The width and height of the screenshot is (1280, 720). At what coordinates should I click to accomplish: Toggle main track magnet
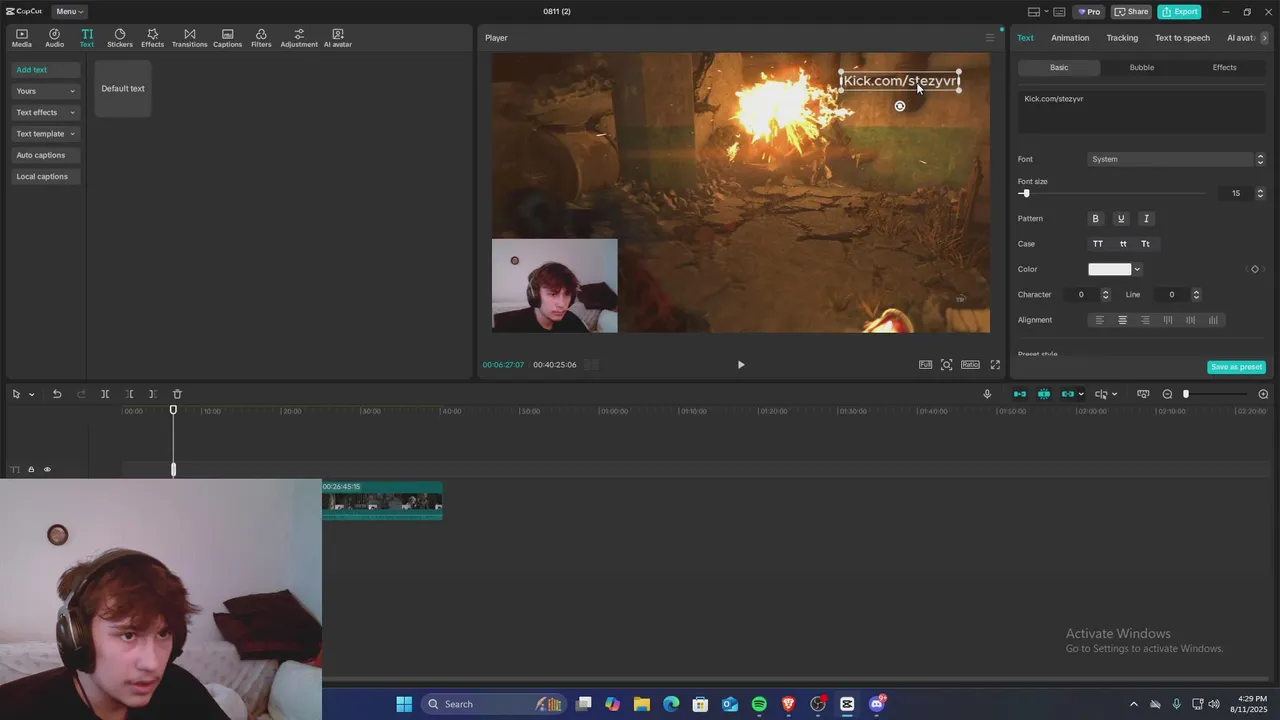pos(1020,394)
